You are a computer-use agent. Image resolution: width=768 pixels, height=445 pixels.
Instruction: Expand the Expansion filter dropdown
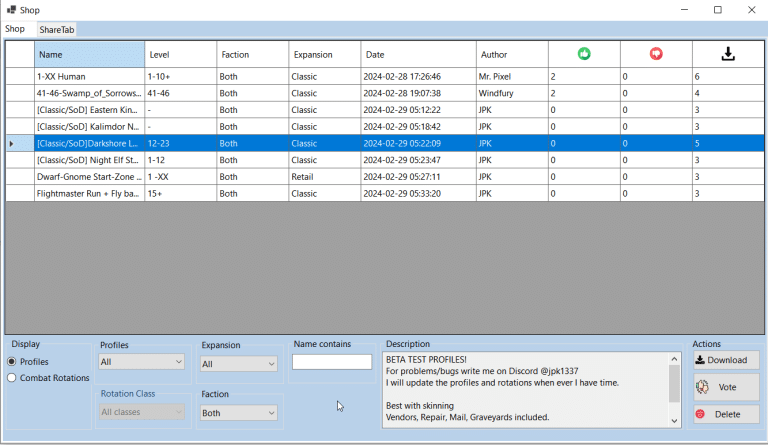[238, 364]
